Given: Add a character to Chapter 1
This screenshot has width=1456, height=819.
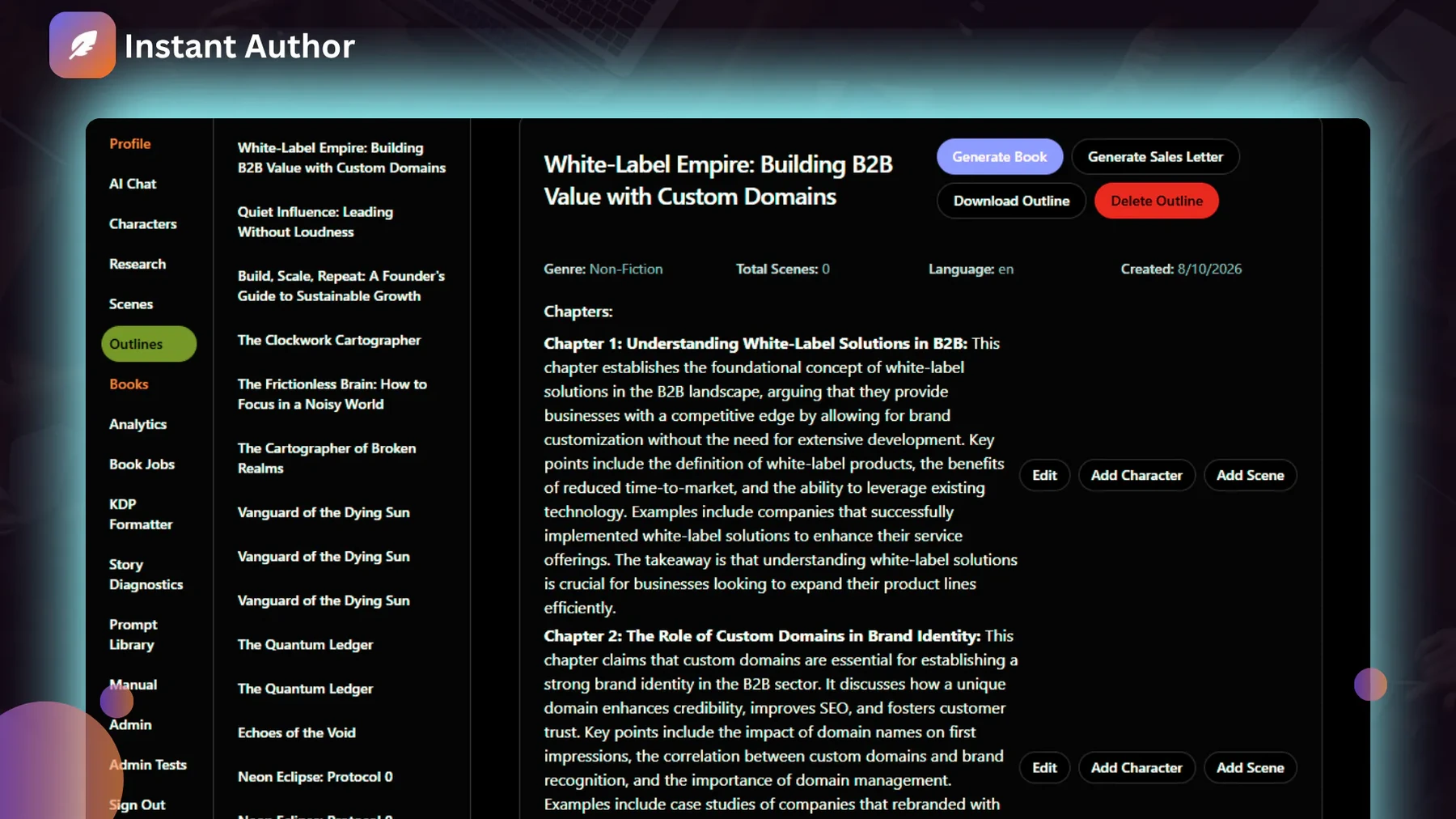Looking at the screenshot, I should [1136, 475].
